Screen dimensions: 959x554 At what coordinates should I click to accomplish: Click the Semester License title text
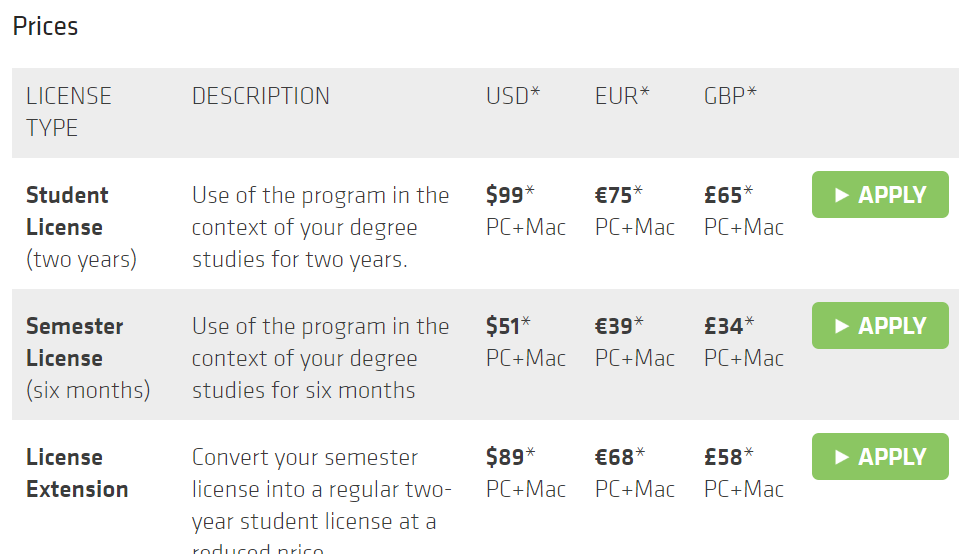pos(75,342)
